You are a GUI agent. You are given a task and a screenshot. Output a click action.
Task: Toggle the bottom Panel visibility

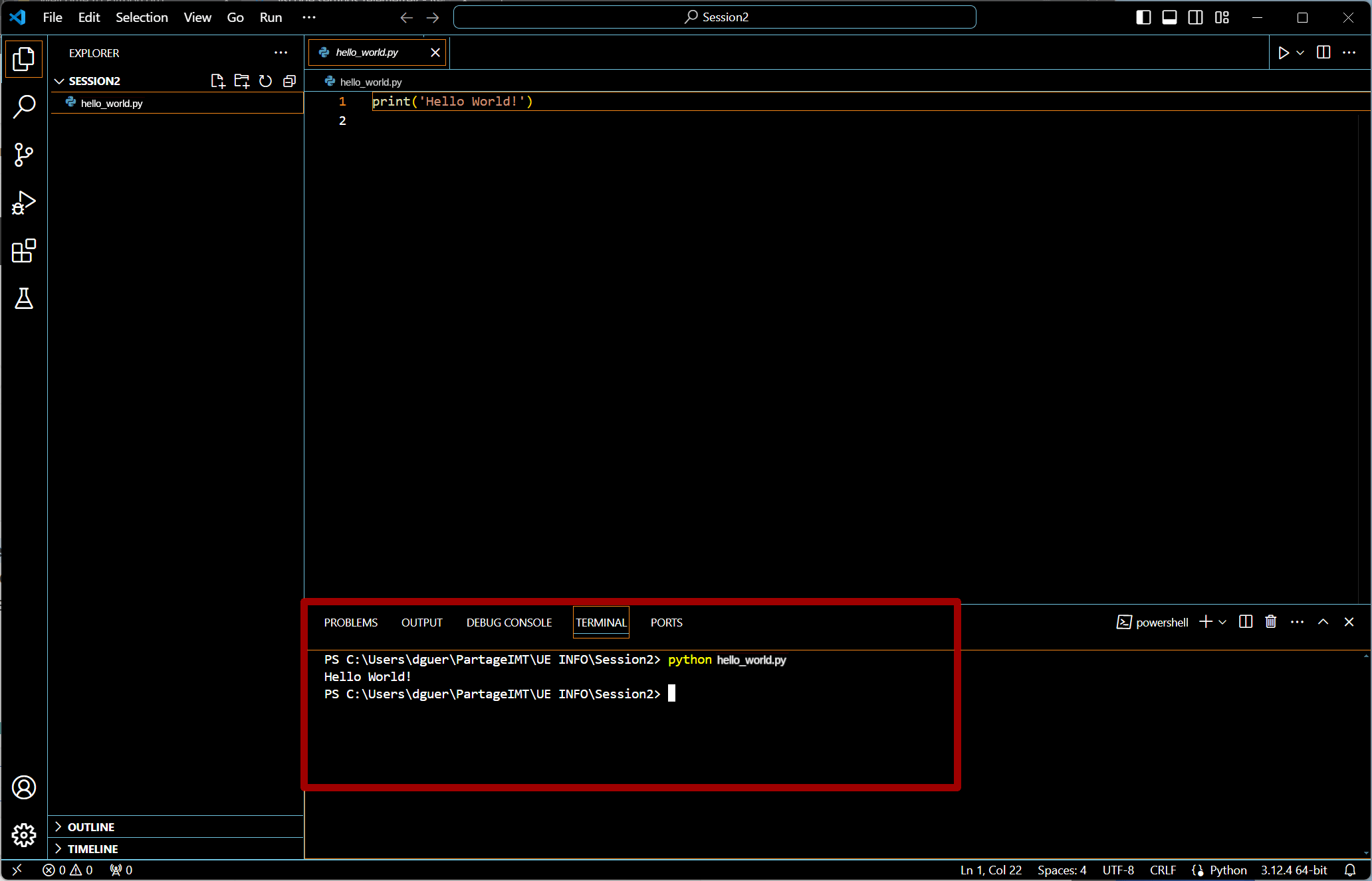[x=1169, y=17]
